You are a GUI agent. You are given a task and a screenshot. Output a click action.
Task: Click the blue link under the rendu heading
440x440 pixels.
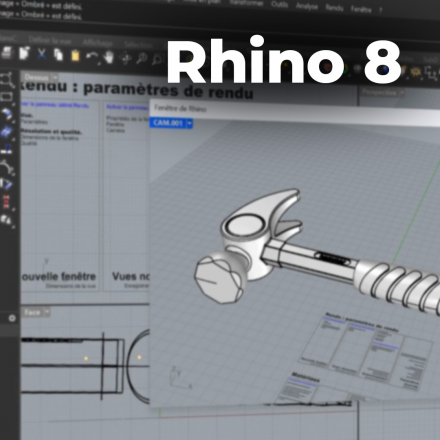click(x=55, y=105)
